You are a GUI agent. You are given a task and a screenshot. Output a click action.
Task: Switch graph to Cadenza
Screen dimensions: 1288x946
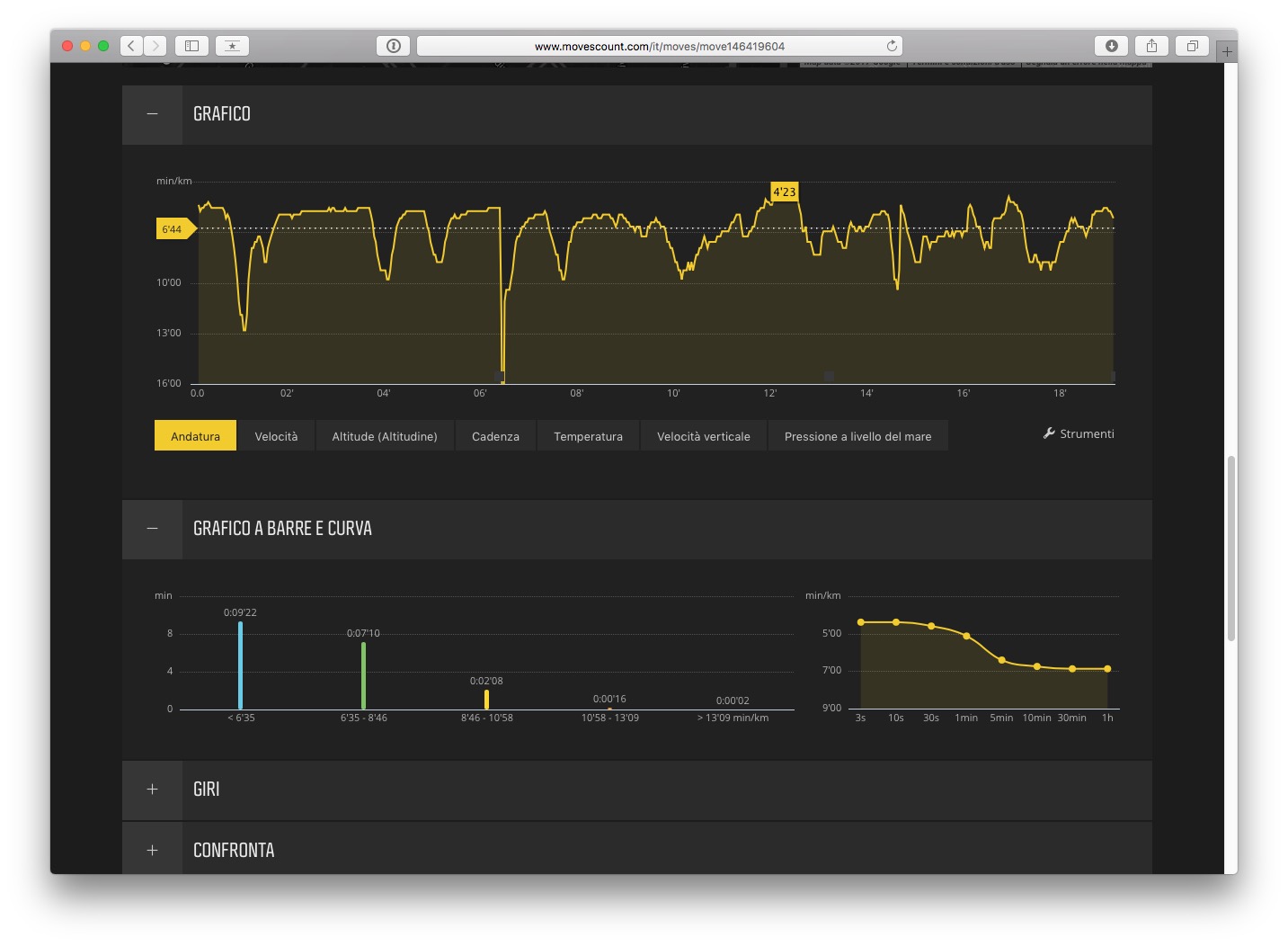(495, 436)
